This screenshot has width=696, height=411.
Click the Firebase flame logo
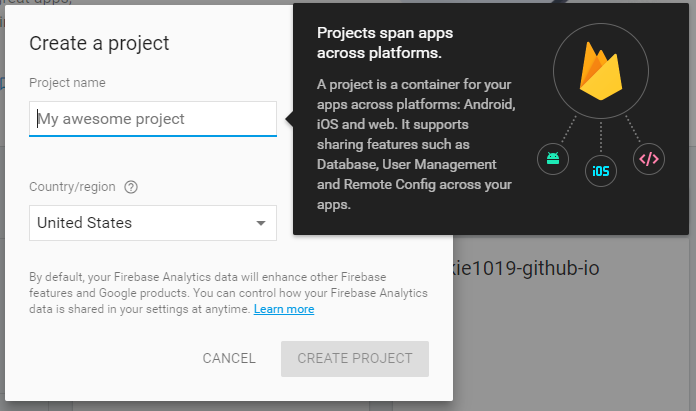601,74
